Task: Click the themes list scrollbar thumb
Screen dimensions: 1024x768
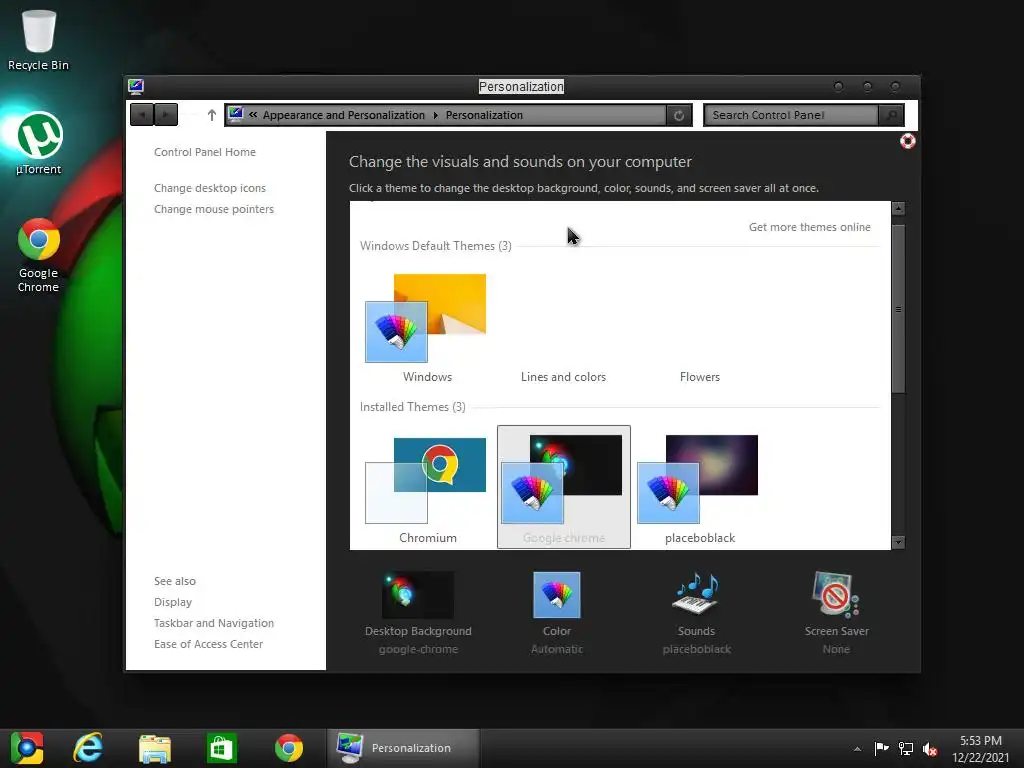Action: click(899, 309)
